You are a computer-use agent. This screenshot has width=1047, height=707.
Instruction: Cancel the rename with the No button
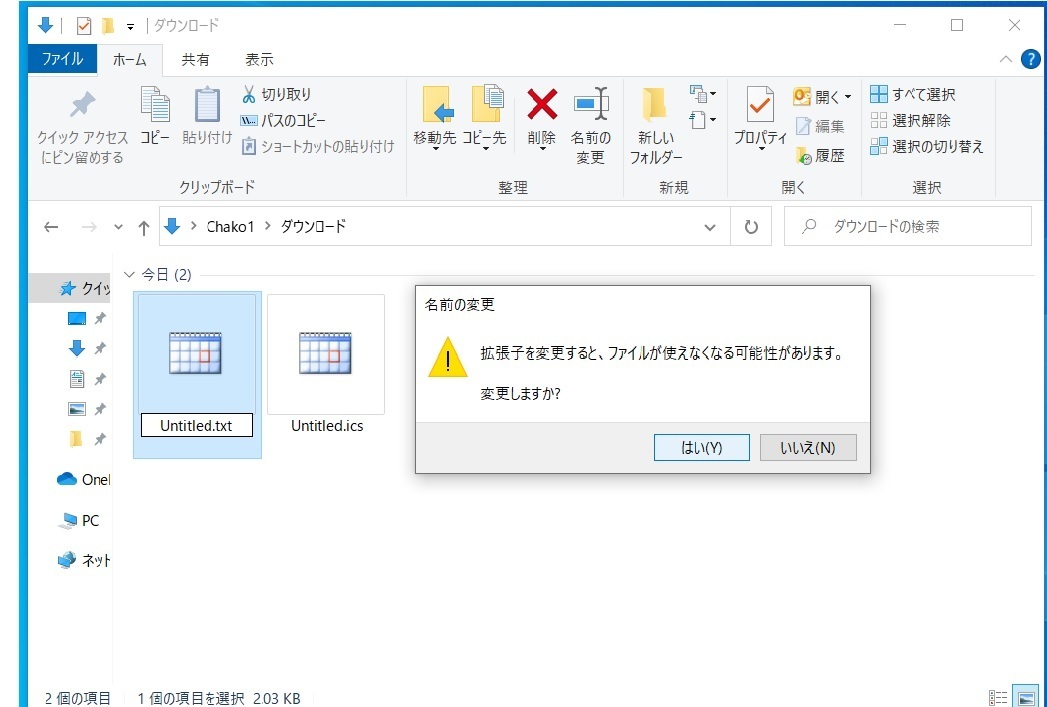click(808, 448)
